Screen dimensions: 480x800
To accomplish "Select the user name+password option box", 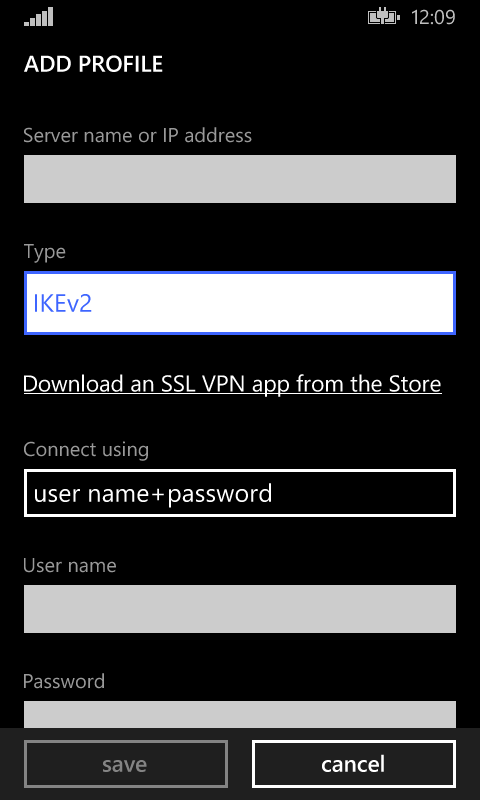I will click(x=240, y=493).
